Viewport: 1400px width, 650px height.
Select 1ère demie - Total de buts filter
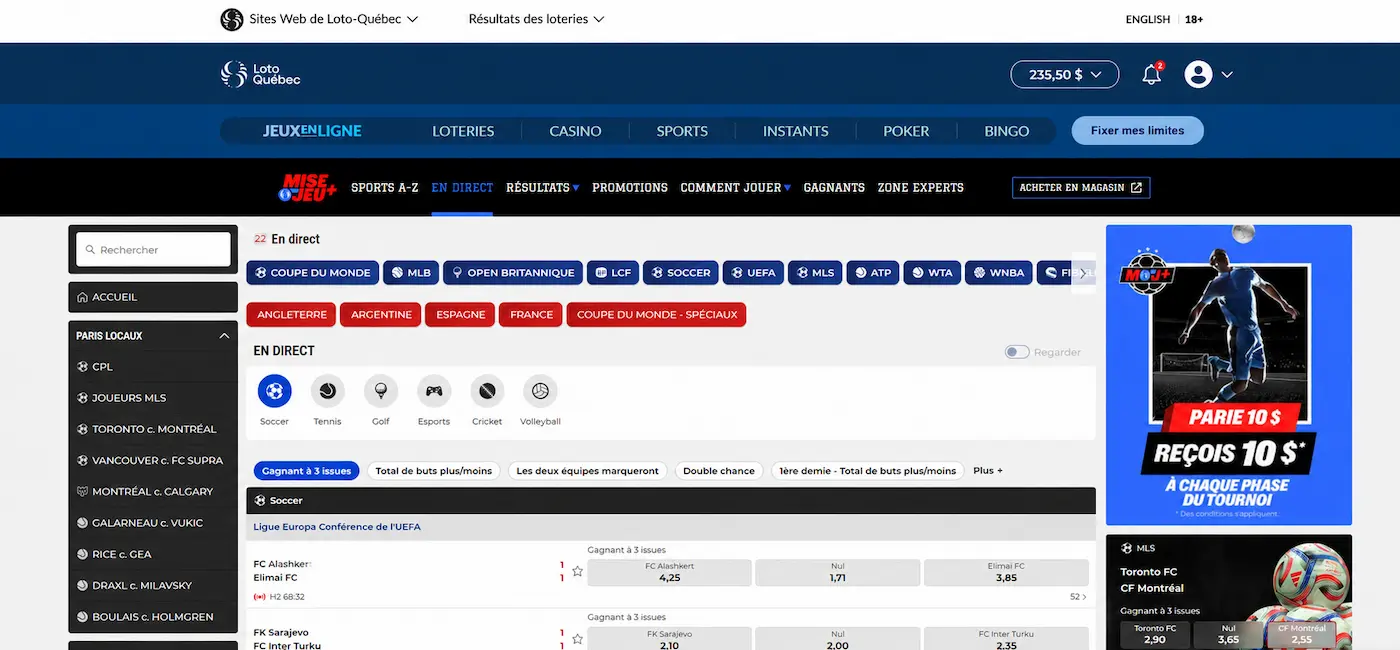click(868, 471)
